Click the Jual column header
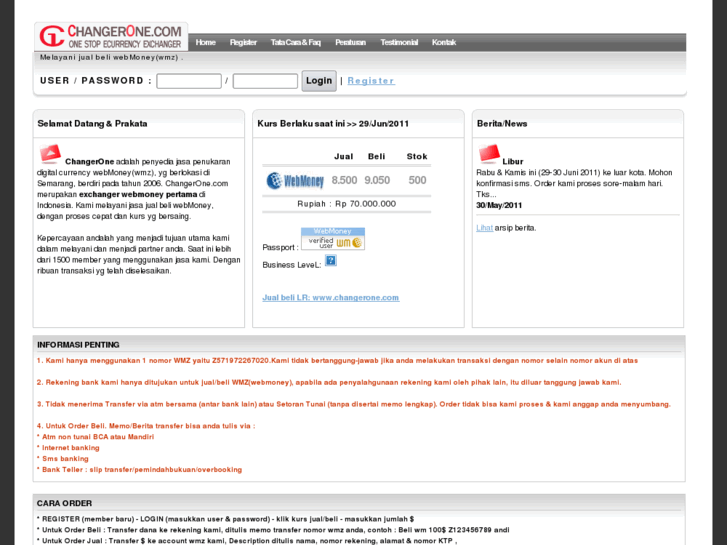 (344, 157)
